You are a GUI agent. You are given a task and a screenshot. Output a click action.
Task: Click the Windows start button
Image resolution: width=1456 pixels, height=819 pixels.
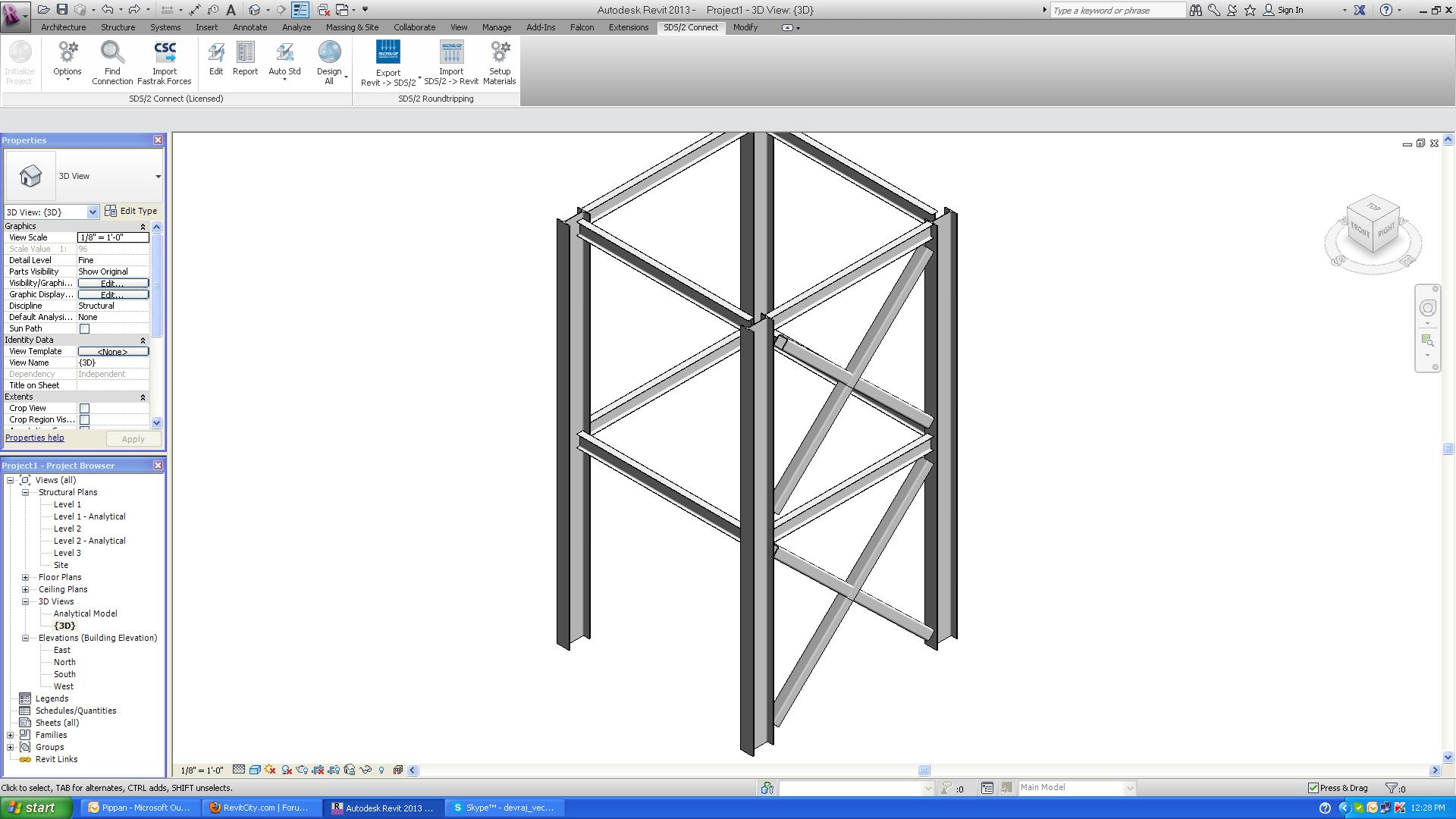pos(36,808)
